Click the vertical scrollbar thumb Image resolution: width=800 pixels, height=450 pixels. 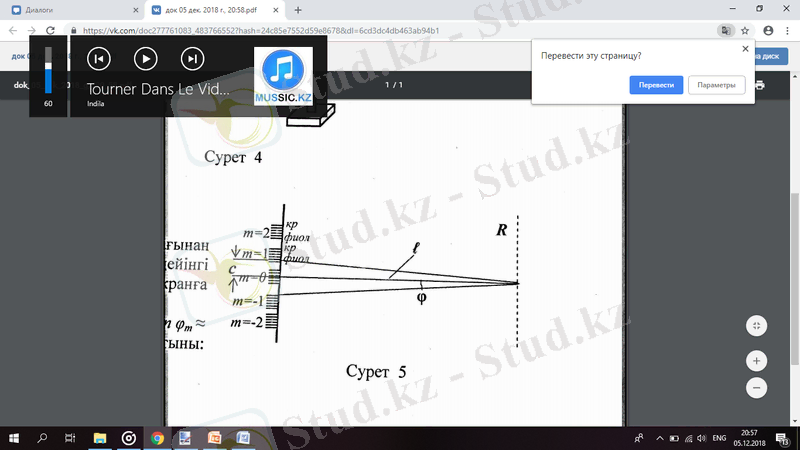pyautogui.click(x=795, y=279)
